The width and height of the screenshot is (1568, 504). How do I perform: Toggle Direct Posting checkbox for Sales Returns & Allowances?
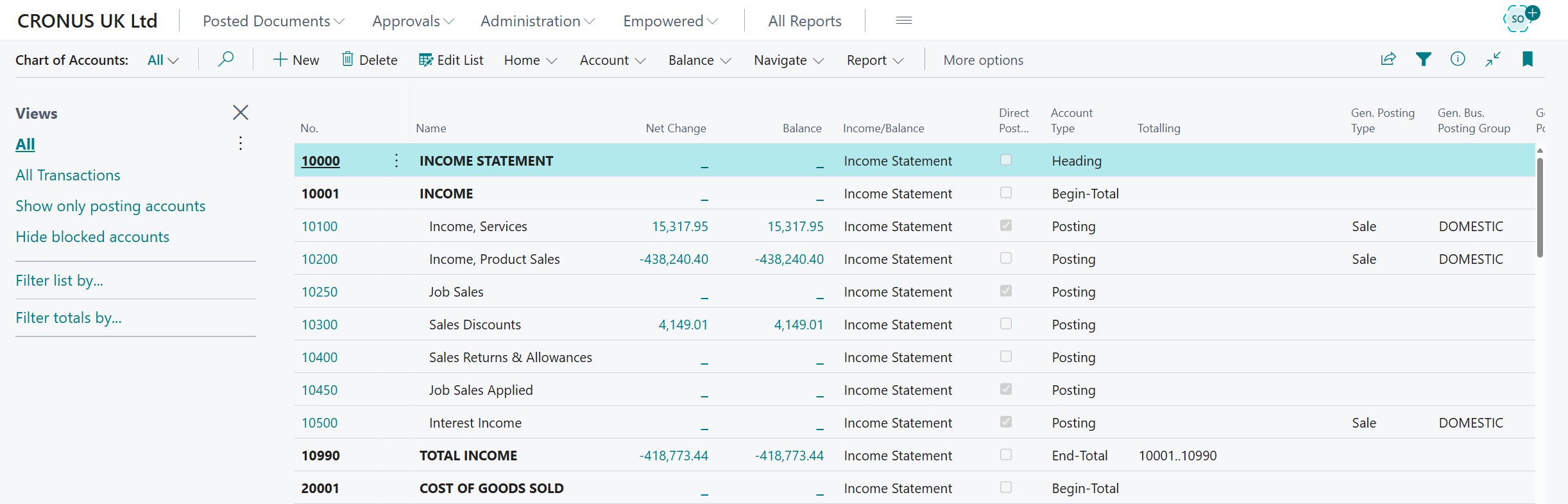1006,356
